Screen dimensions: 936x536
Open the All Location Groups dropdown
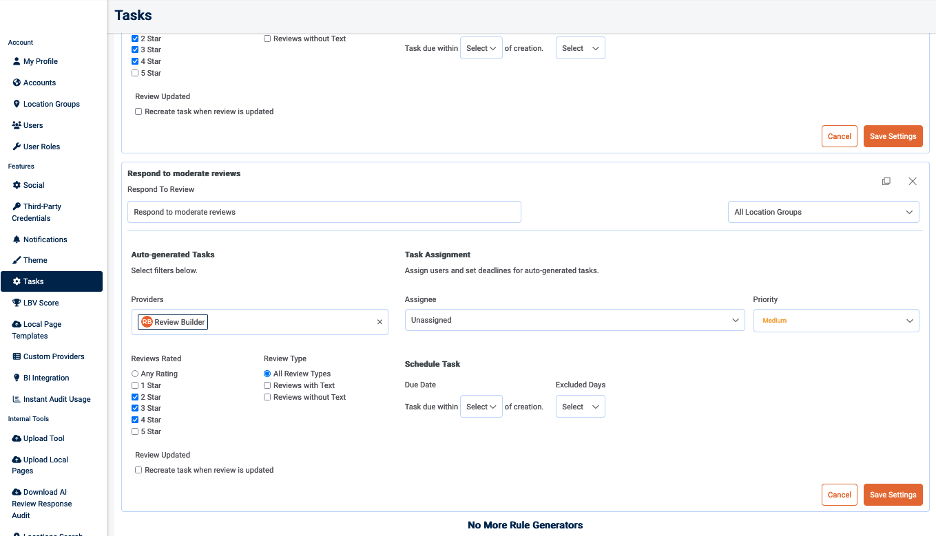point(823,212)
